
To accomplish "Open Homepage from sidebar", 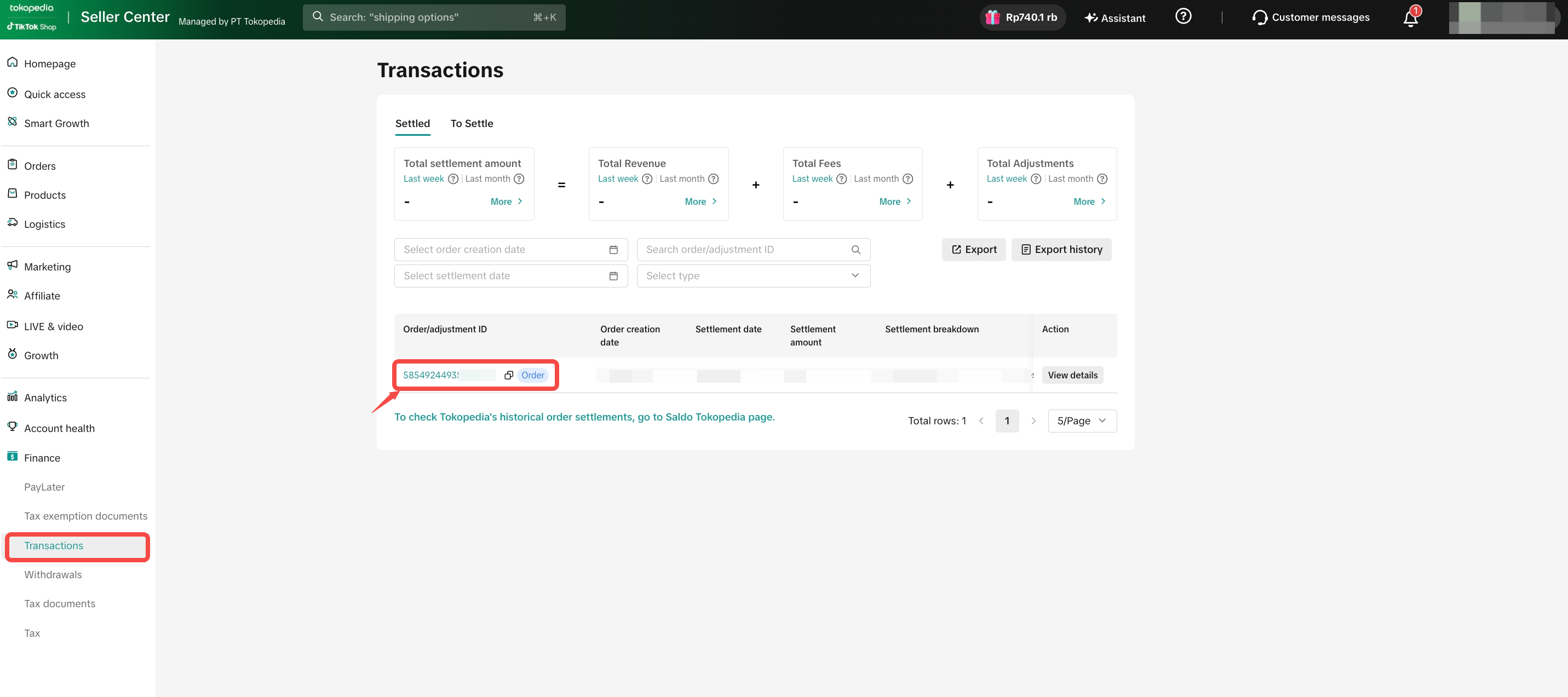I will [49, 64].
